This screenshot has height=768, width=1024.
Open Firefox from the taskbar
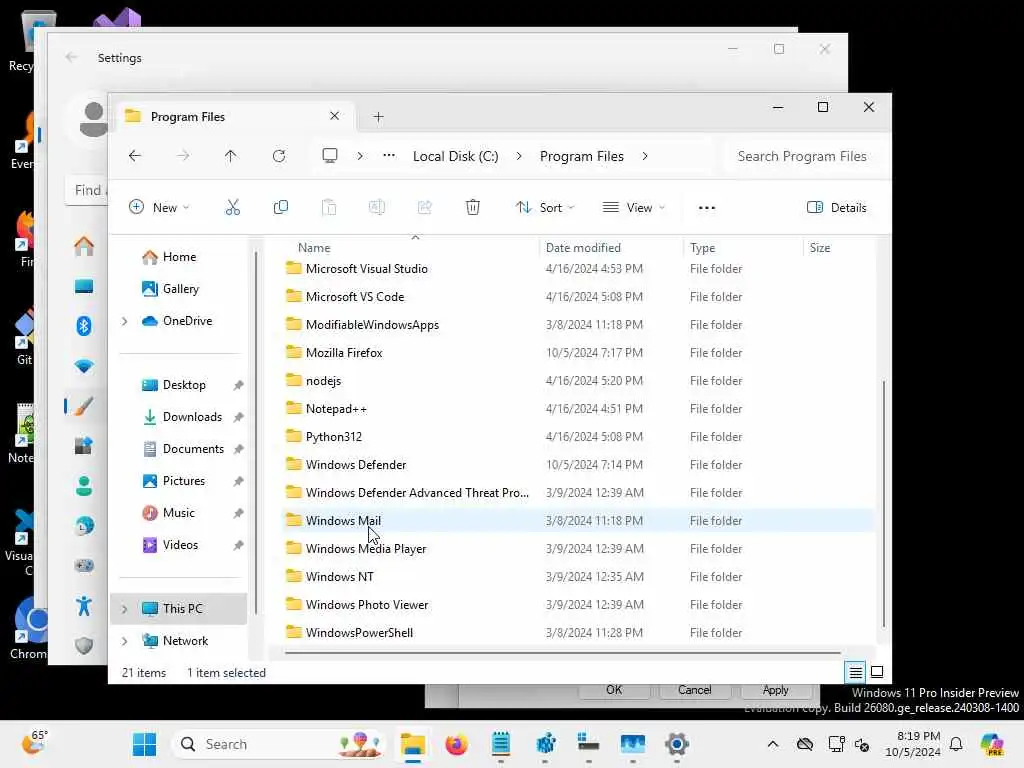[x=456, y=744]
